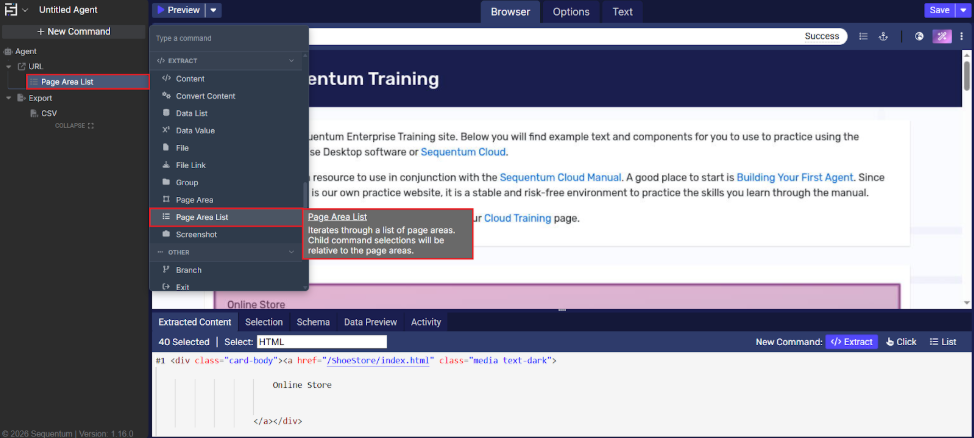Switch to the Options tab
The height and width of the screenshot is (438, 974).
pos(571,12)
